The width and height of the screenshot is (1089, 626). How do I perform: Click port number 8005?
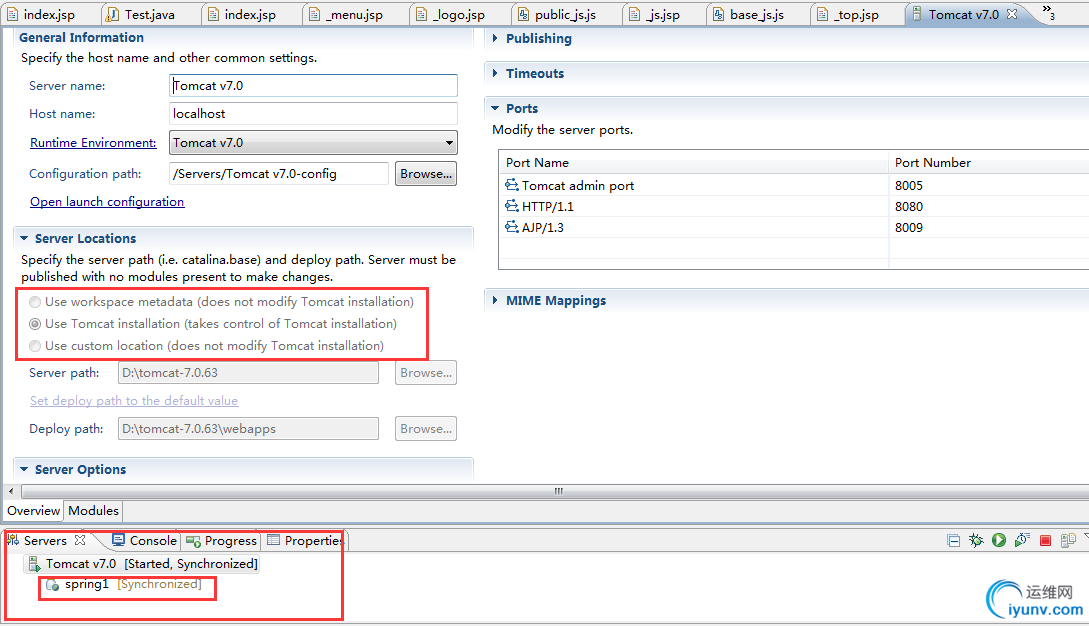(x=908, y=186)
